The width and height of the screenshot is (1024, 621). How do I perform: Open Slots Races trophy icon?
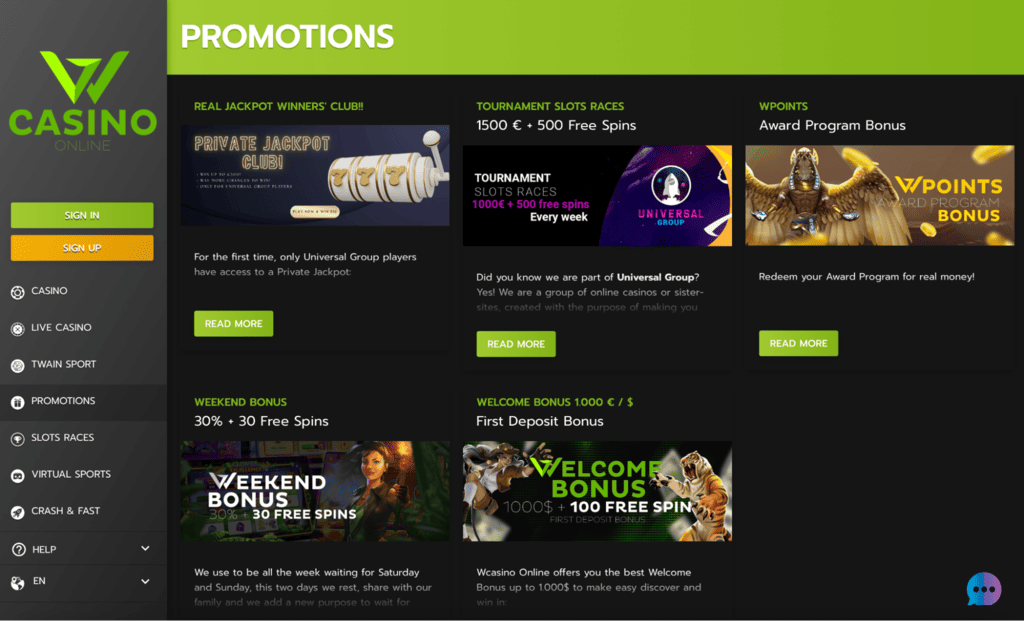(18, 439)
